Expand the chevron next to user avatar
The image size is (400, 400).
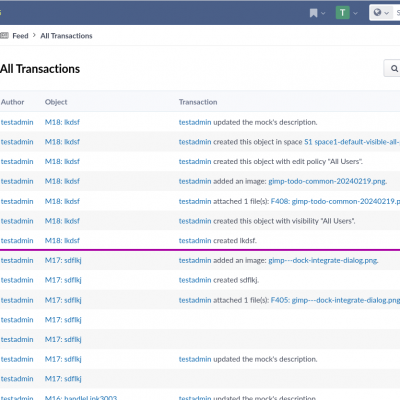click(355, 13)
